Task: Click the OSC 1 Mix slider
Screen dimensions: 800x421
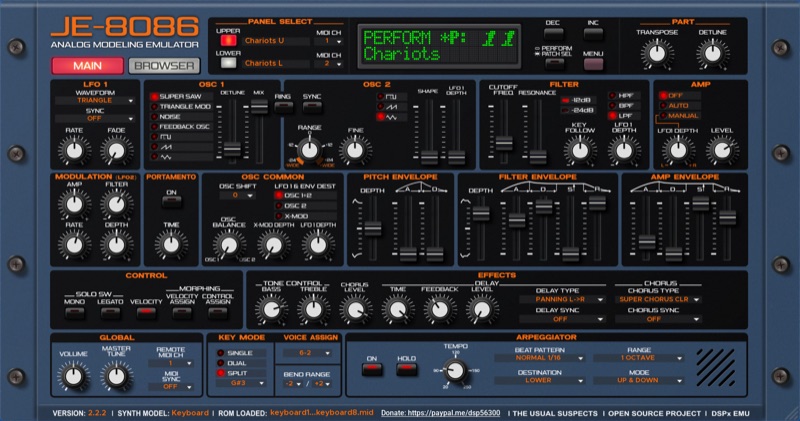Action: pyautogui.click(x=259, y=107)
